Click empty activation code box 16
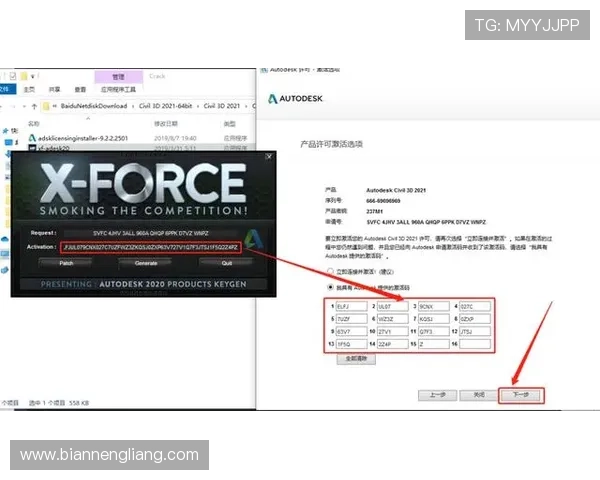Viewport: 600px width, 480px height. tap(475, 344)
